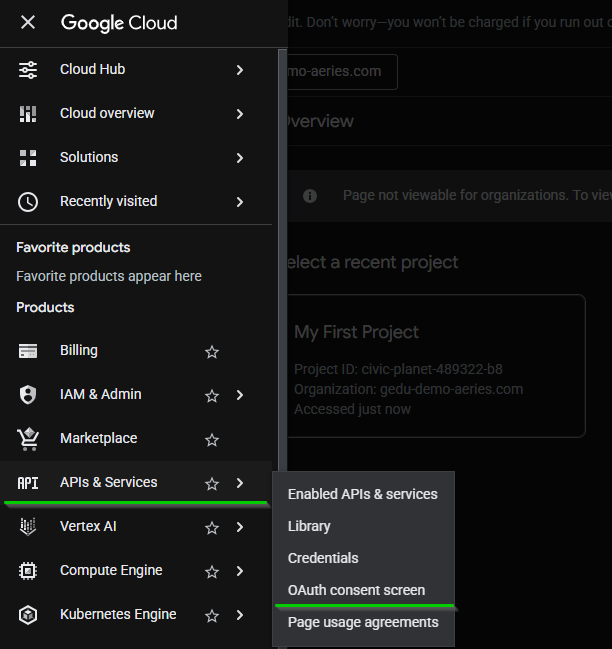This screenshot has height=649, width=612.
Task: Open Vertex AI
Action: click(136, 526)
